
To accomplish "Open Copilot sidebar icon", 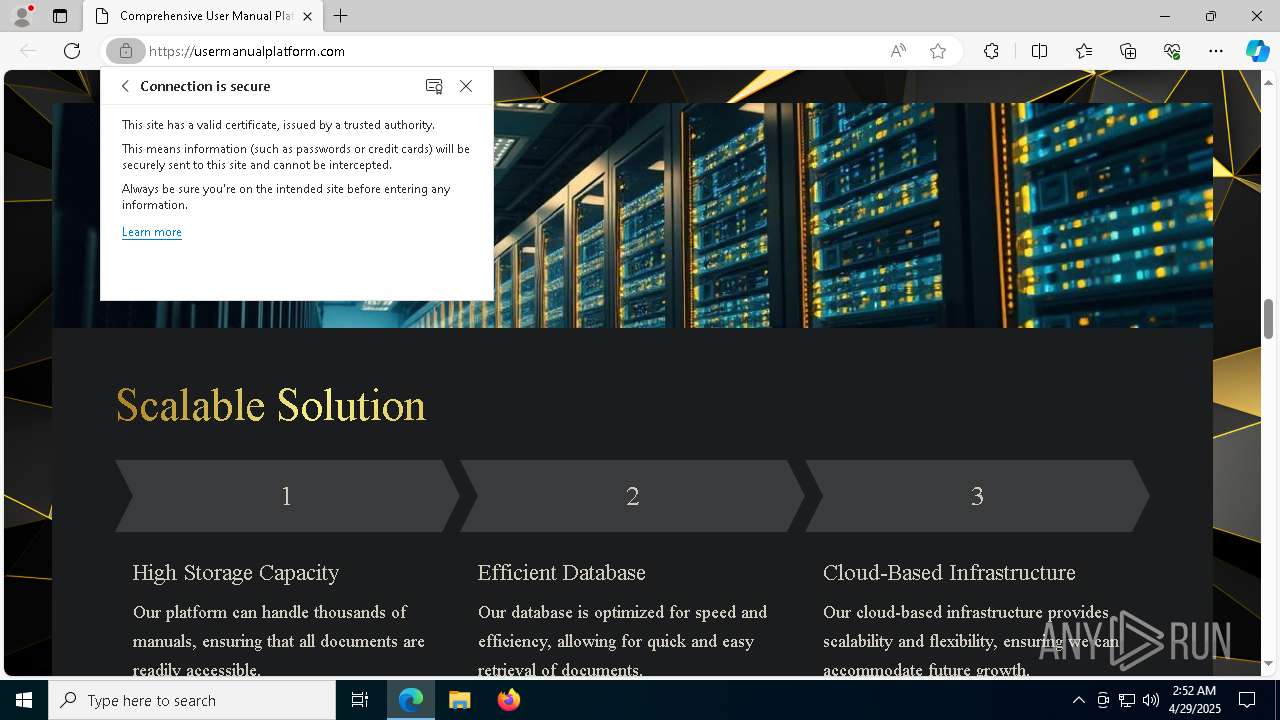I will click(x=1257, y=51).
